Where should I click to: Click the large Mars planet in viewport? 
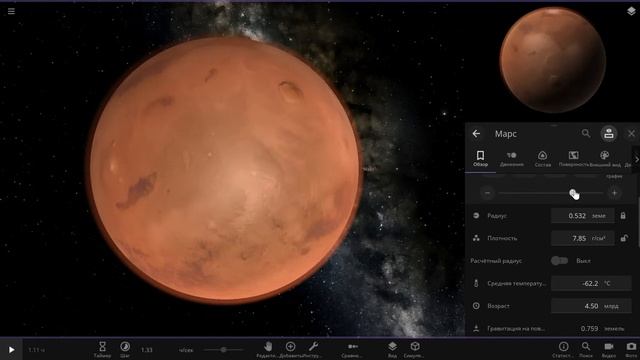(x=224, y=171)
